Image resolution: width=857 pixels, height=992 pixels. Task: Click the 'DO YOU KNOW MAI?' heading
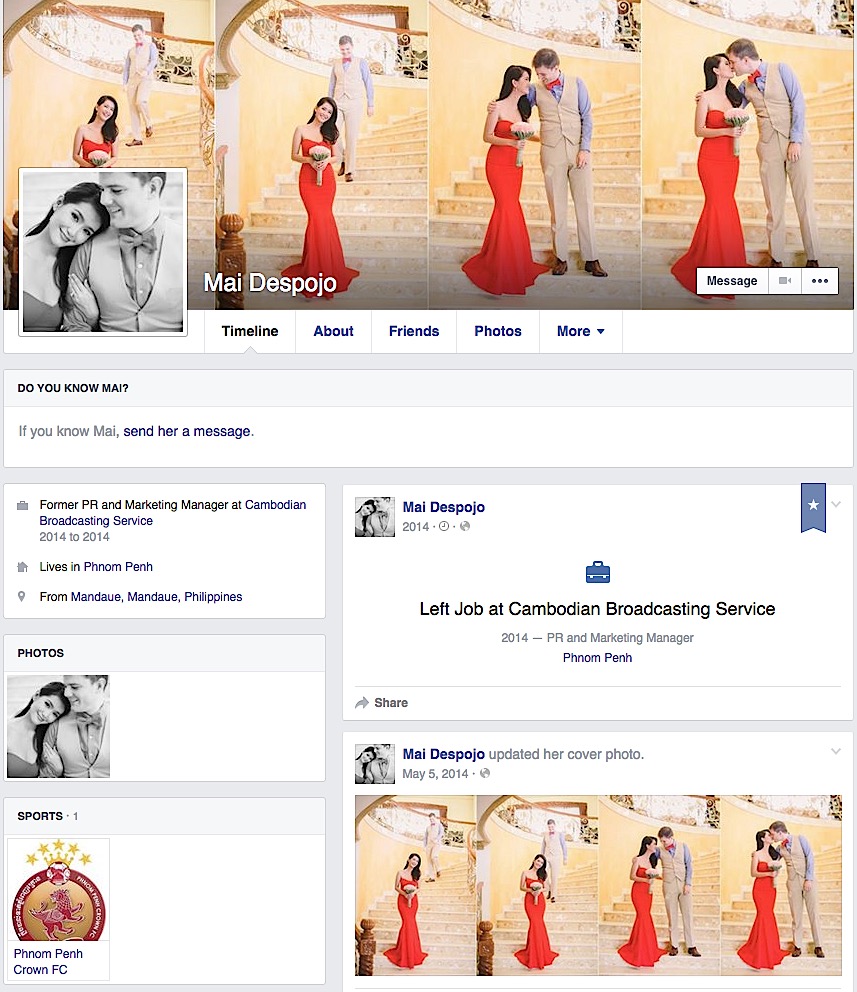73,388
